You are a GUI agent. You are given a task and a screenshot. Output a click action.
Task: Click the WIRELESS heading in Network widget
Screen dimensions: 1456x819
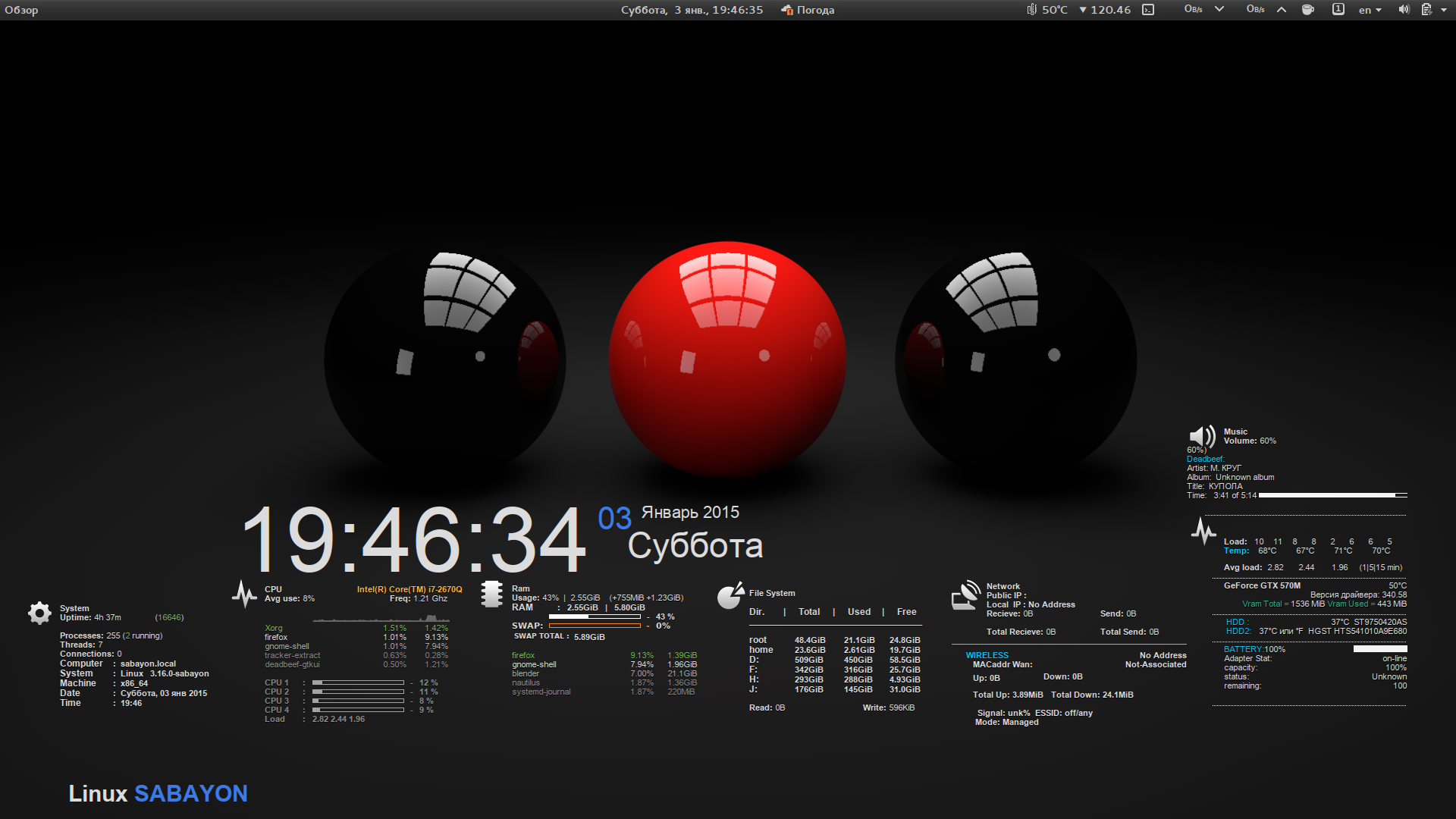tap(987, 655)
